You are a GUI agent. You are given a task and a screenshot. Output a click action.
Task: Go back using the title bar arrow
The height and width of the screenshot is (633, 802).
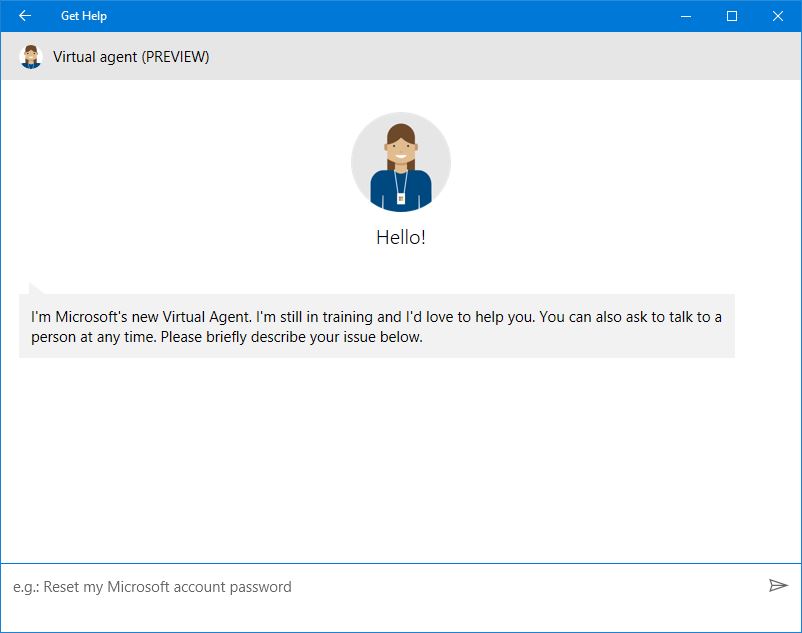pos(25,16)
